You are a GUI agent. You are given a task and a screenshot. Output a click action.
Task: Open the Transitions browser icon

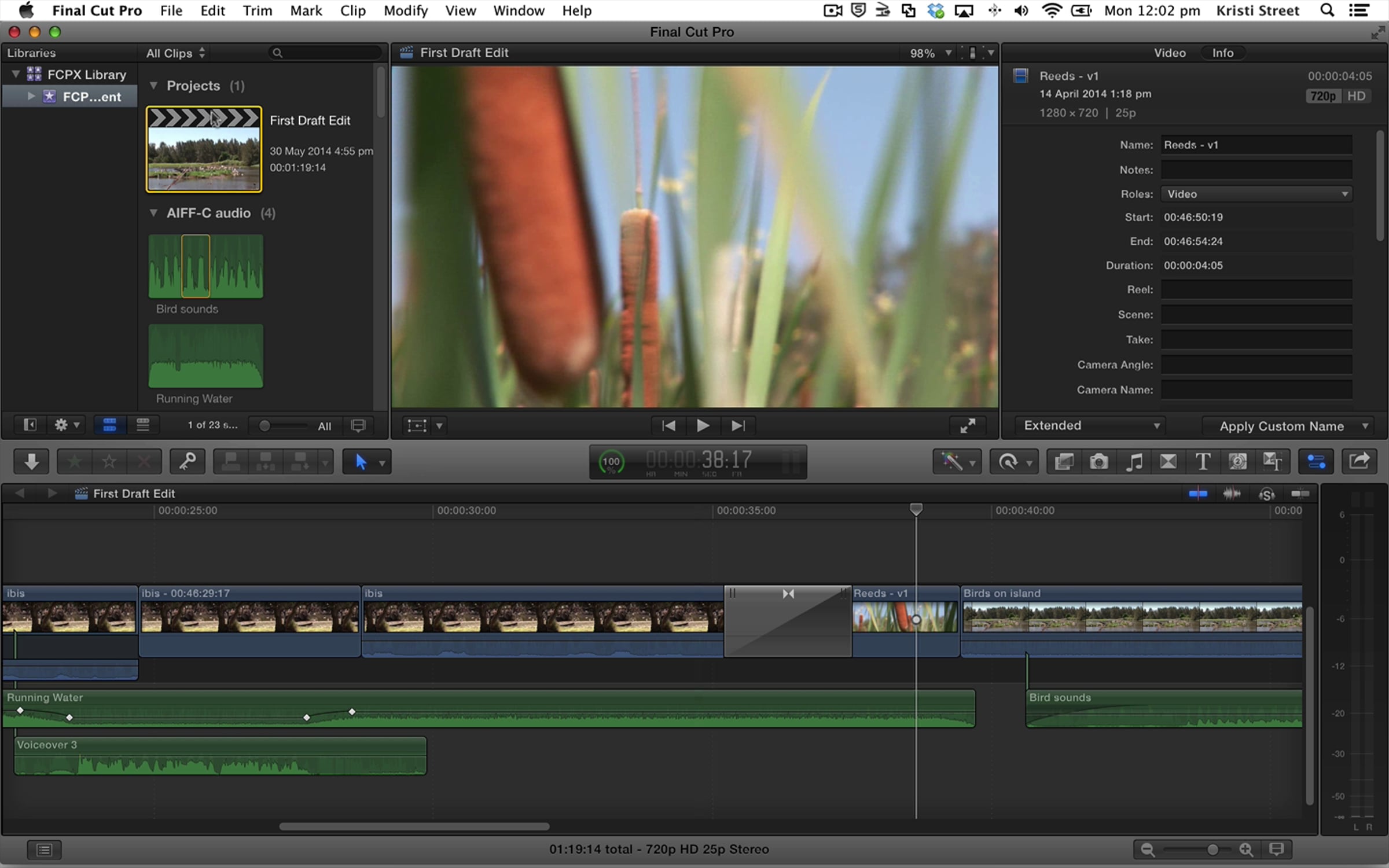point(1168,461)
